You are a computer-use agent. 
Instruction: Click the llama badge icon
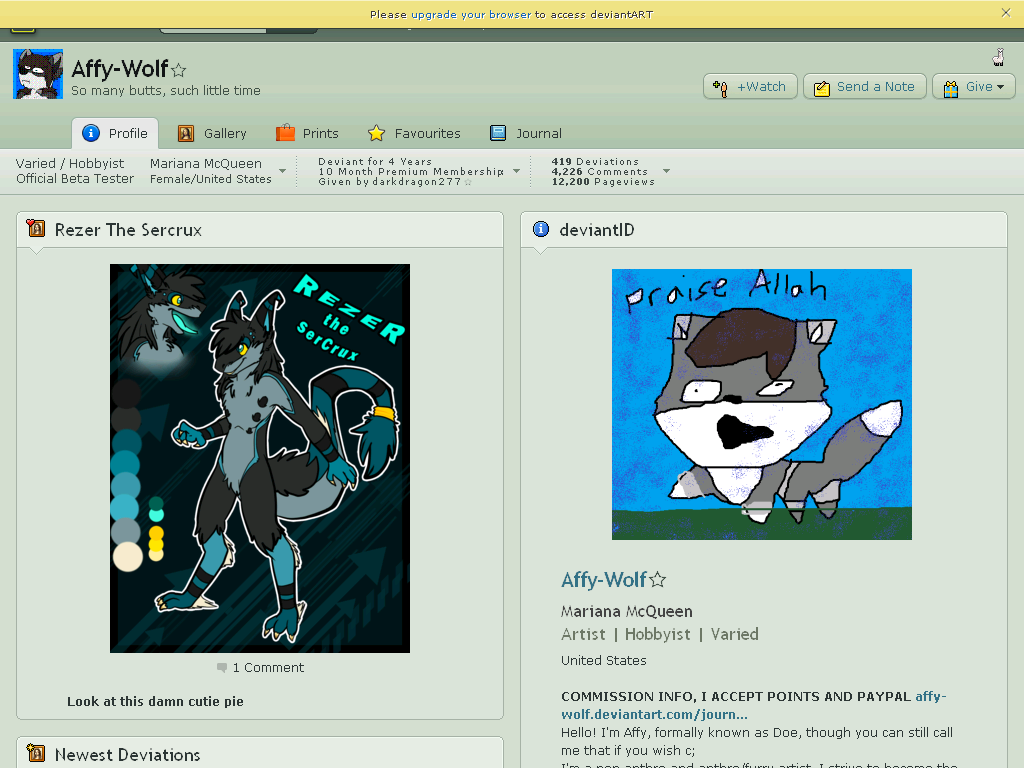[x=998, y=57]
